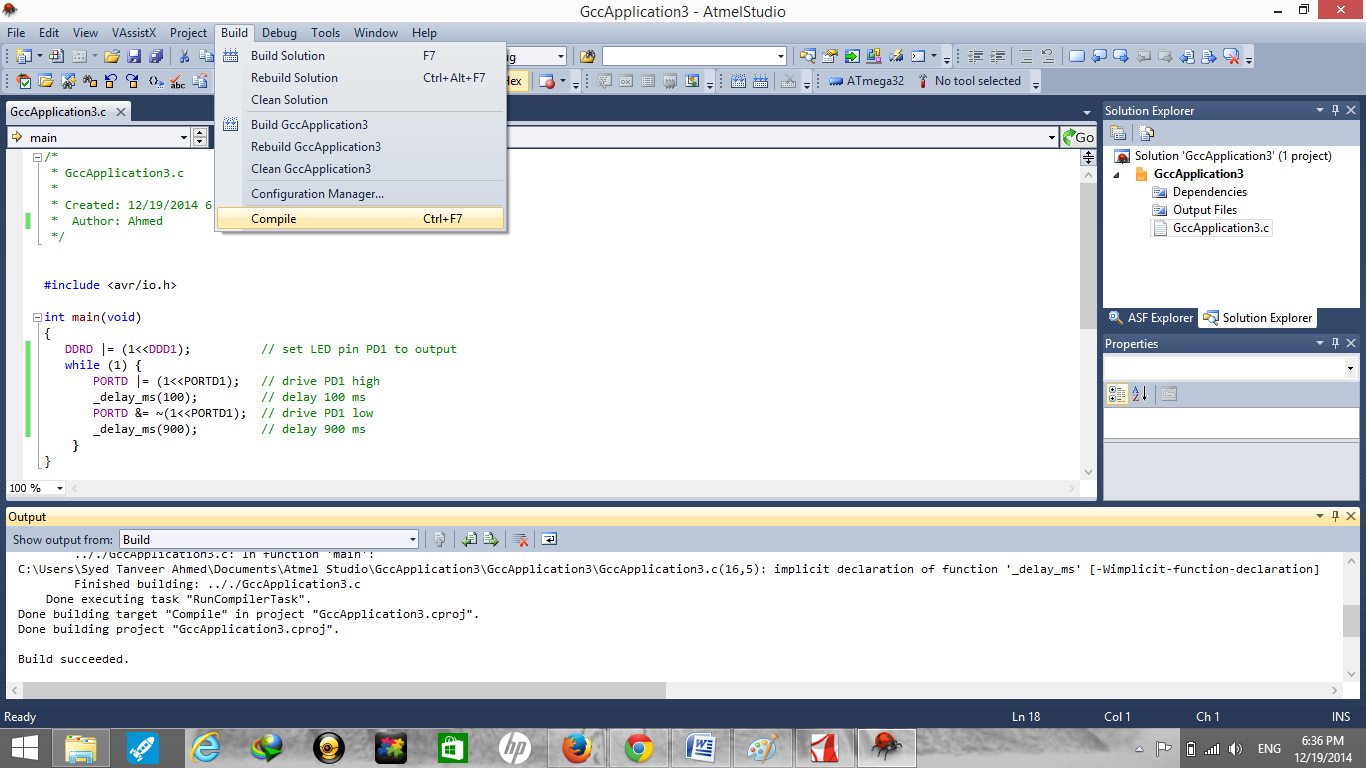Collapse the header comment outline

click(37, 157)
